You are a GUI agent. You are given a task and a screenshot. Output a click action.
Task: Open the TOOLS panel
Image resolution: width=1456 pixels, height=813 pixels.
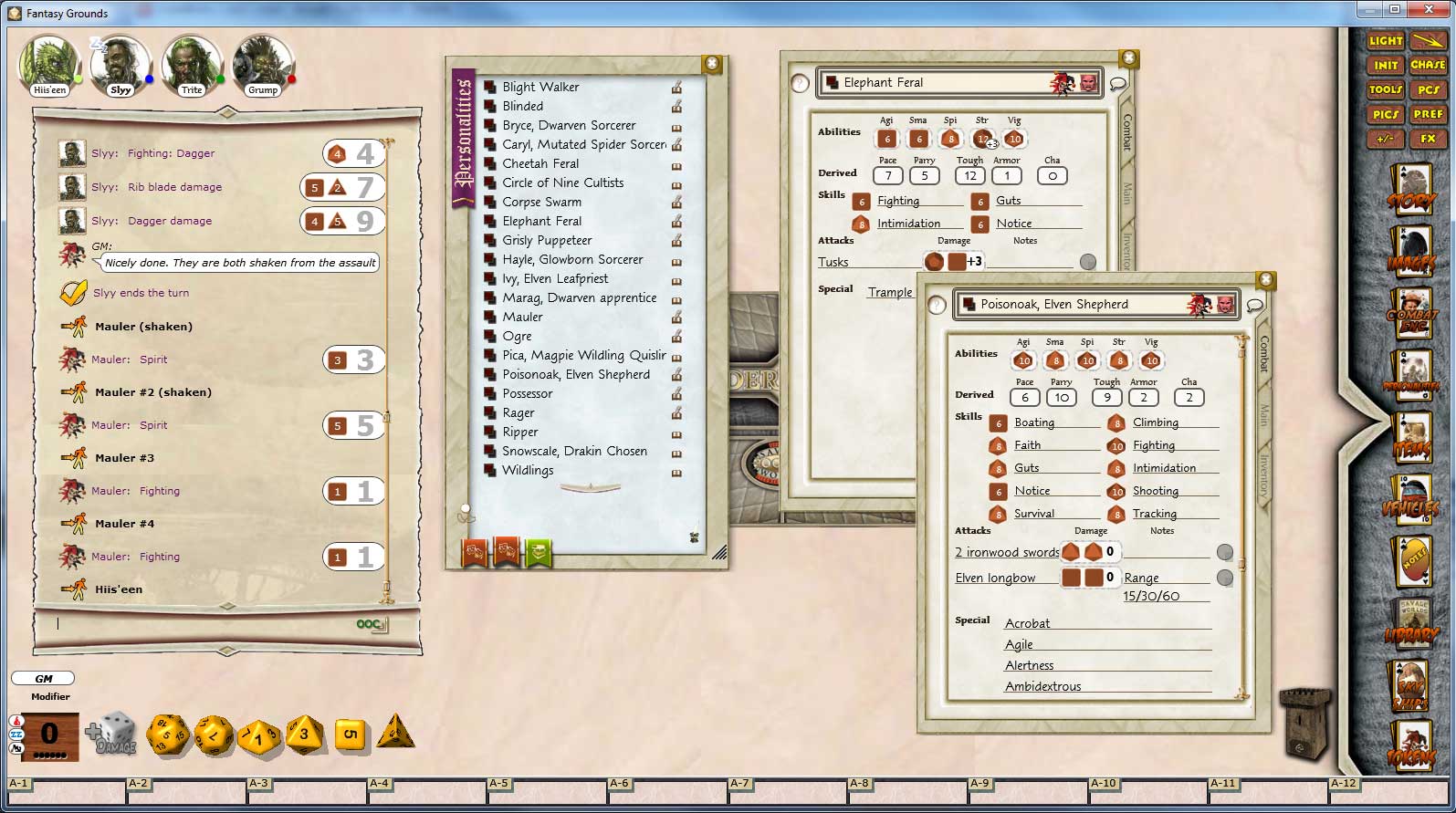pos(1386,90)
